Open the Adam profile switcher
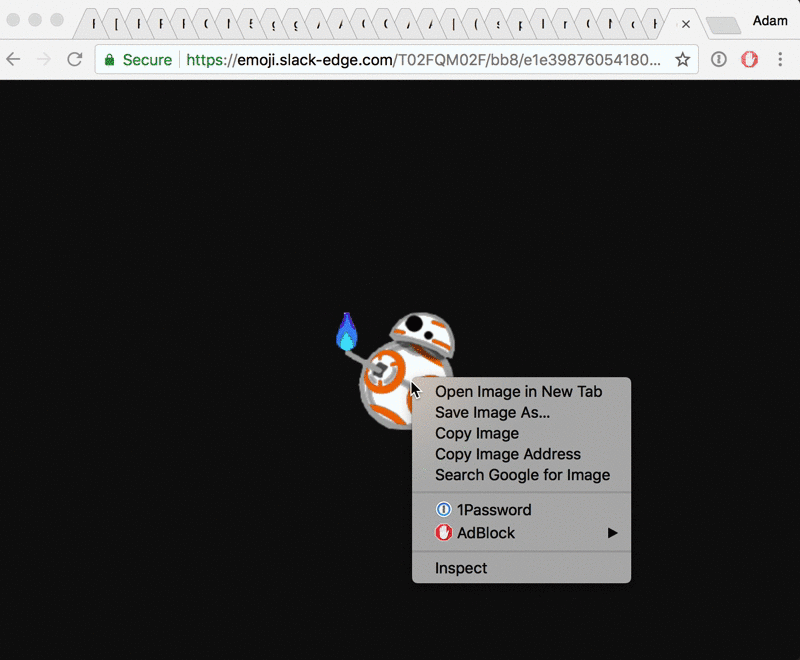This screenshot has width=800, height=660. pyautogui.click(x=770, y=20)
